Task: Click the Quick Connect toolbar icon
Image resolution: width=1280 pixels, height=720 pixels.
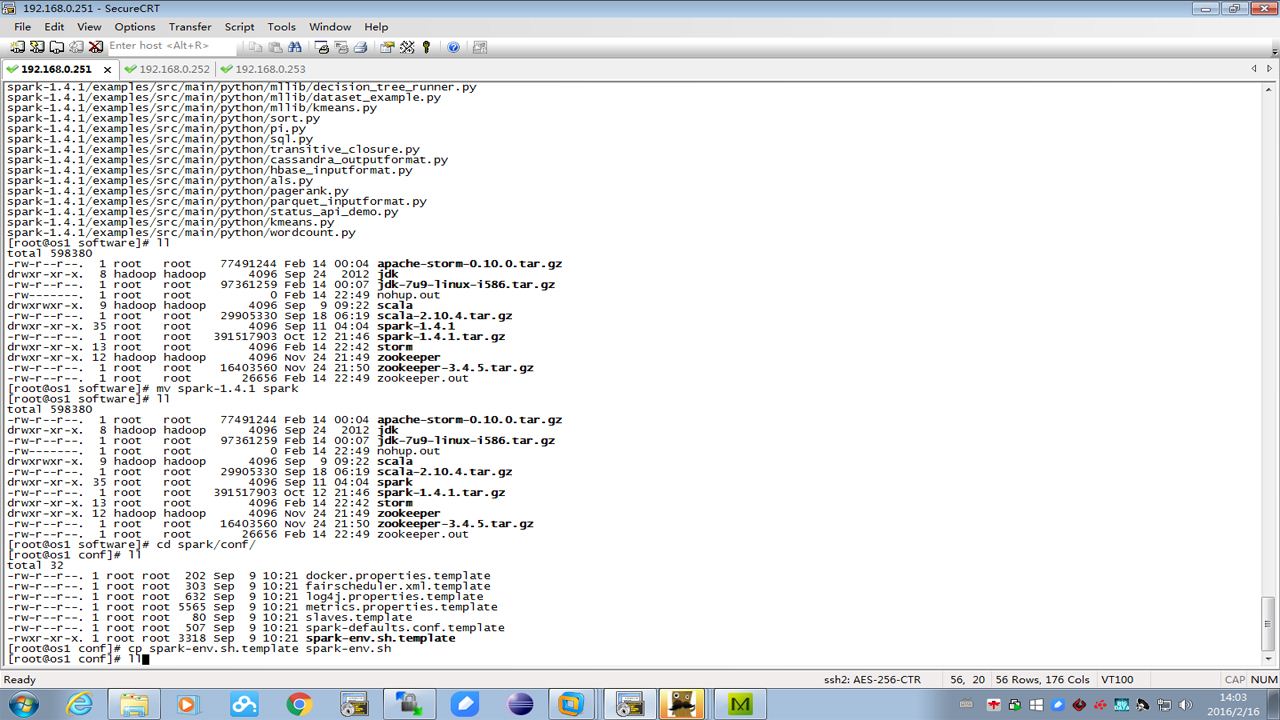Action: pyautogui.click(x=37, y=47)
